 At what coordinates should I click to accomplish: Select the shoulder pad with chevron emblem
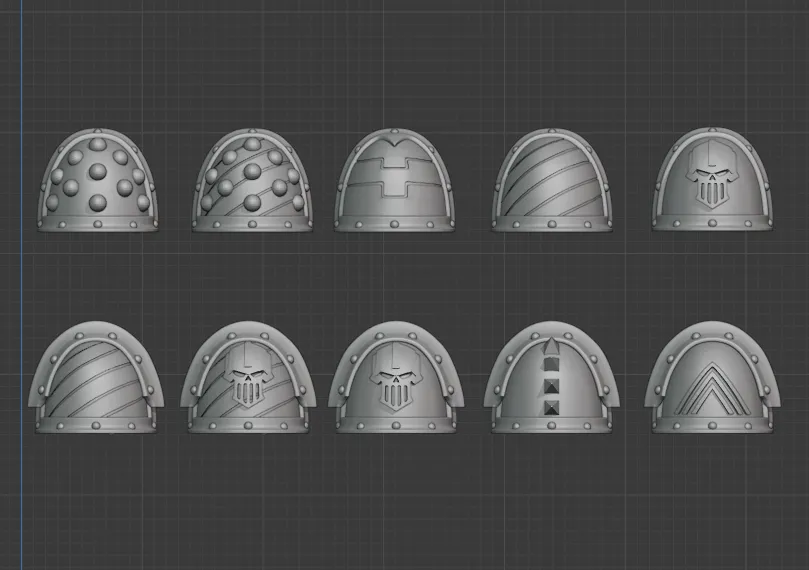(x=713, y=377)
